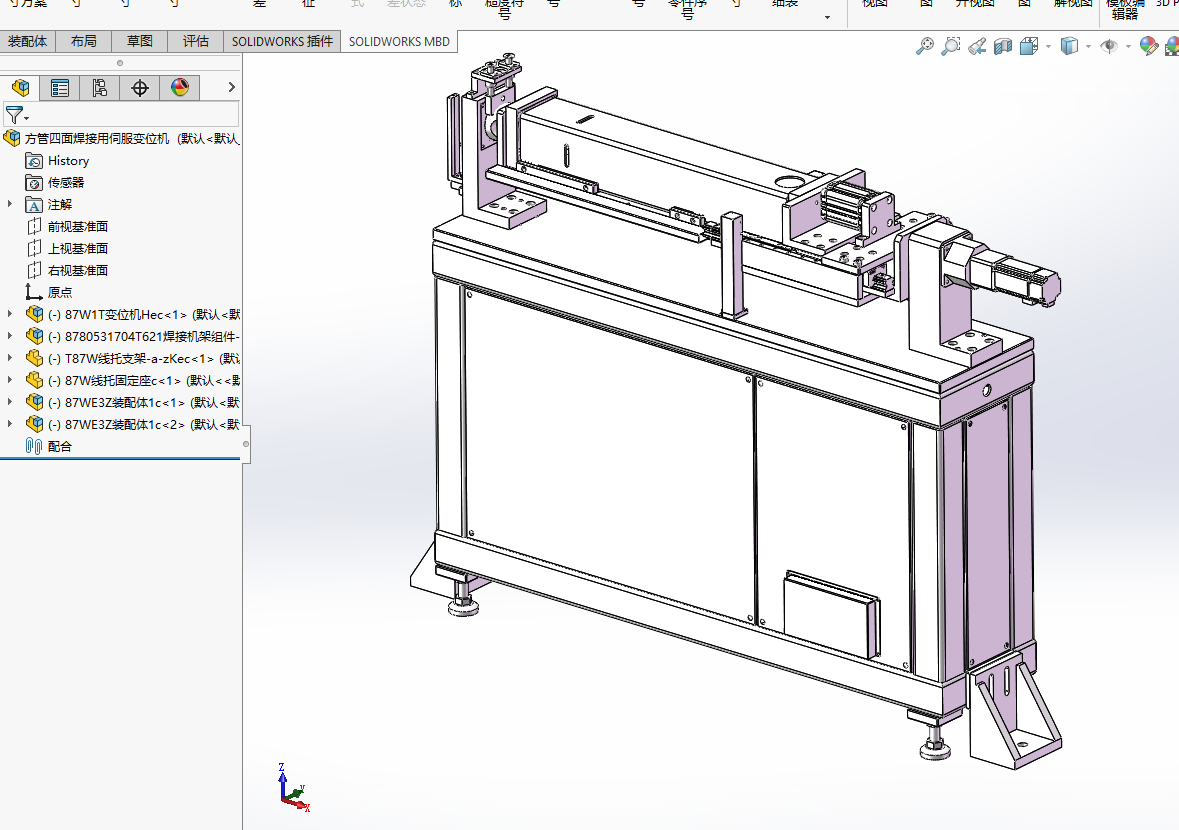Image resolution: width=1179 pixels, height=830 pixels.
Task: Open the View Orientation dropdown arrow
Action: click(x=1048, y=47)
